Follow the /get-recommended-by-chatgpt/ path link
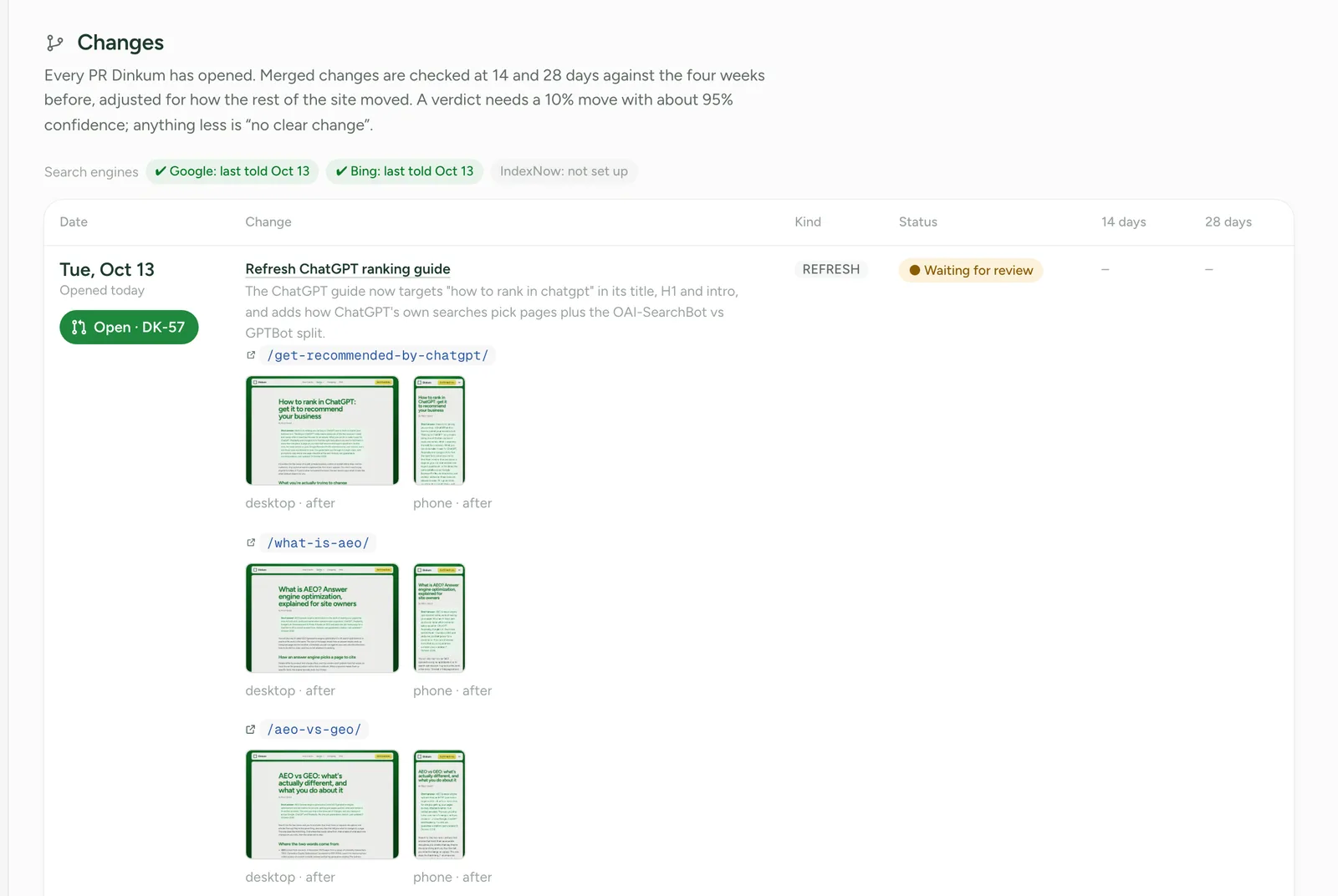 pos(378,355)
